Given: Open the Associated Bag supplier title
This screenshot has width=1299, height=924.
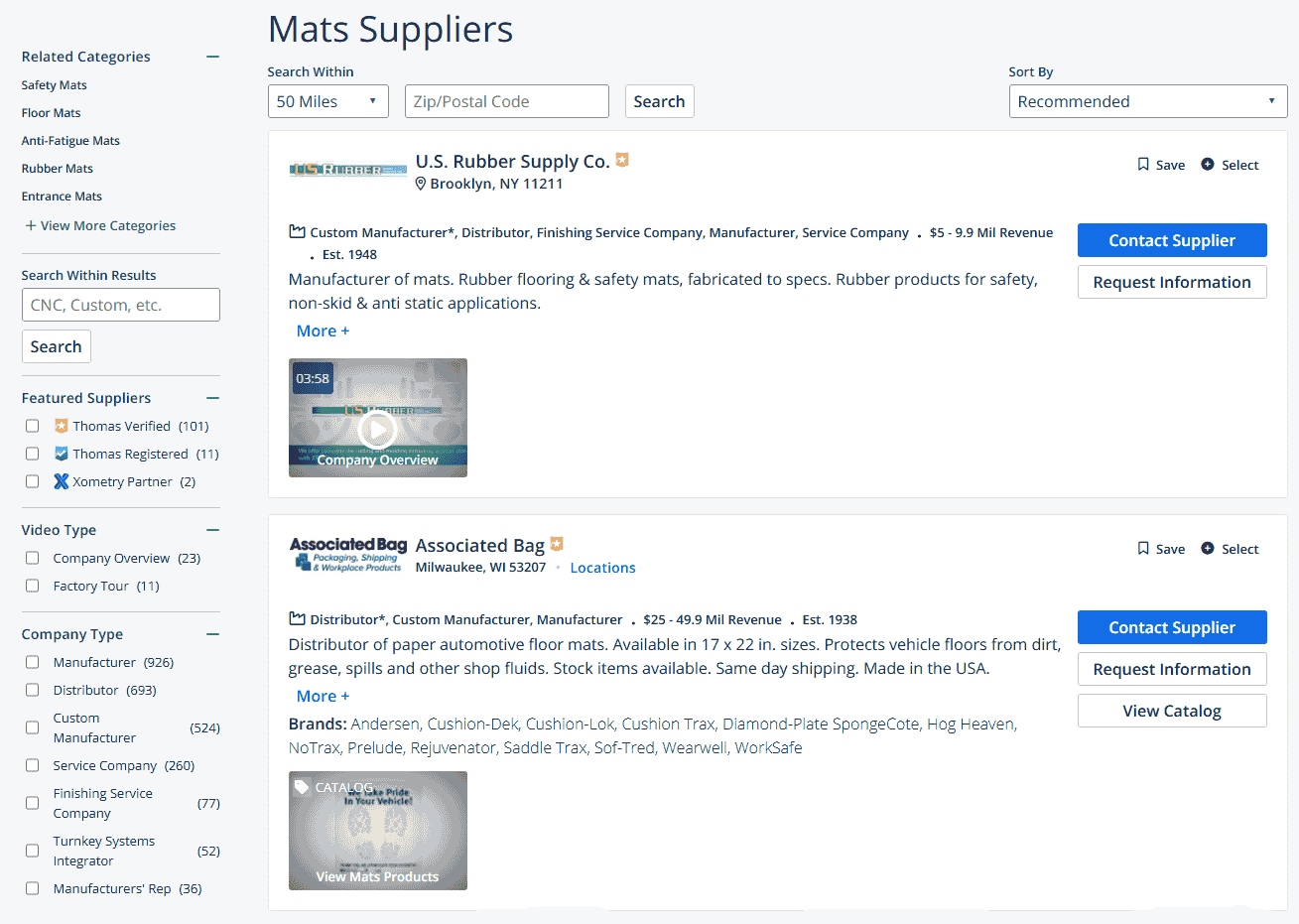Looking at the screenshot, I should [x=479, y=545].
